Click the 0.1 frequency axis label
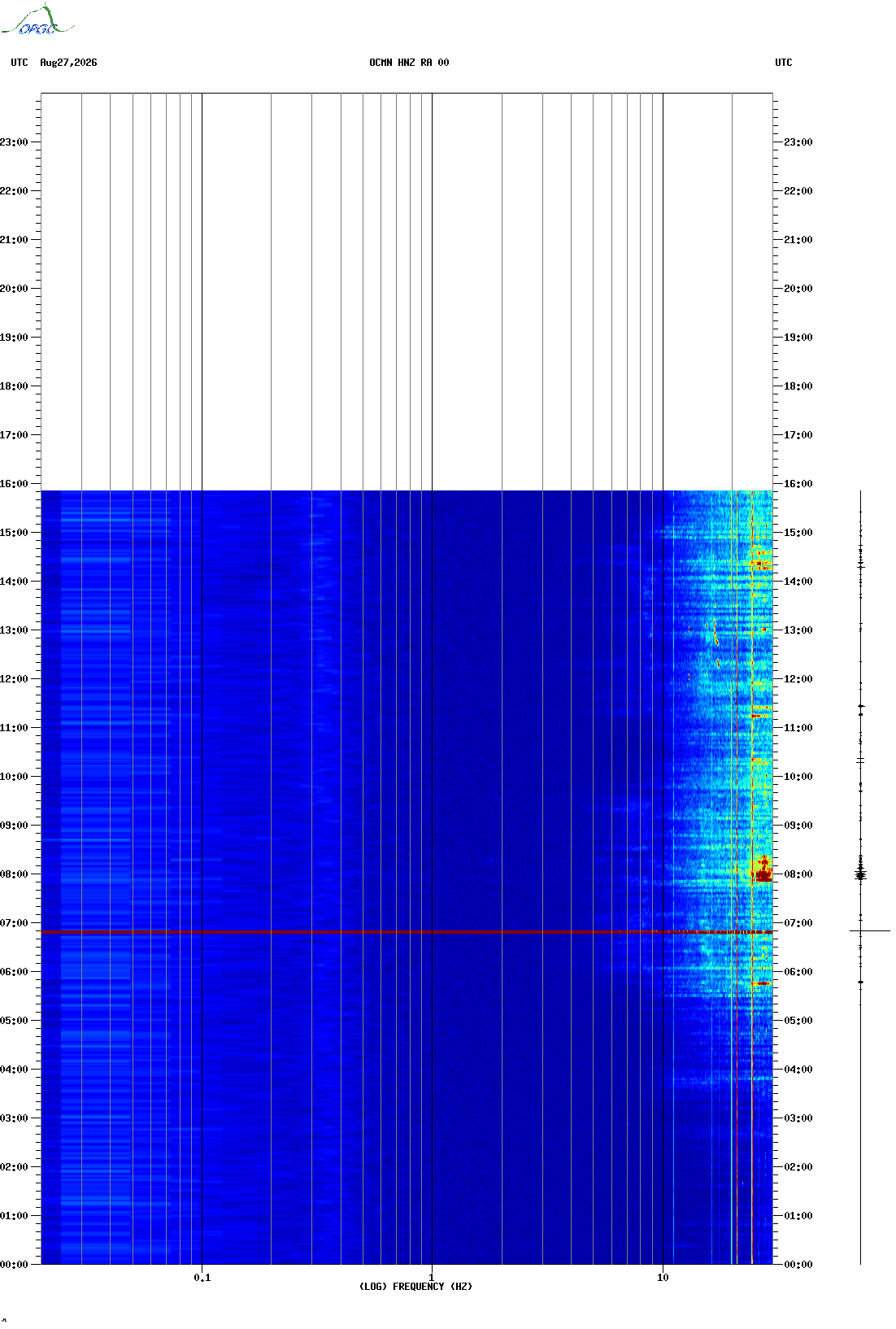The width and height of the screenshot is (896, 1329). [202, 1277]
